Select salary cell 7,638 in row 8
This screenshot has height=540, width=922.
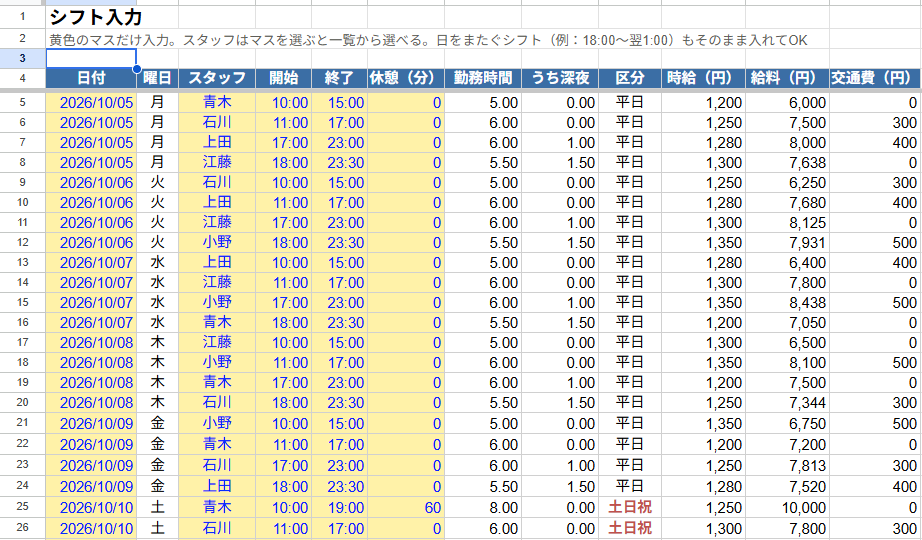[787, 162]
